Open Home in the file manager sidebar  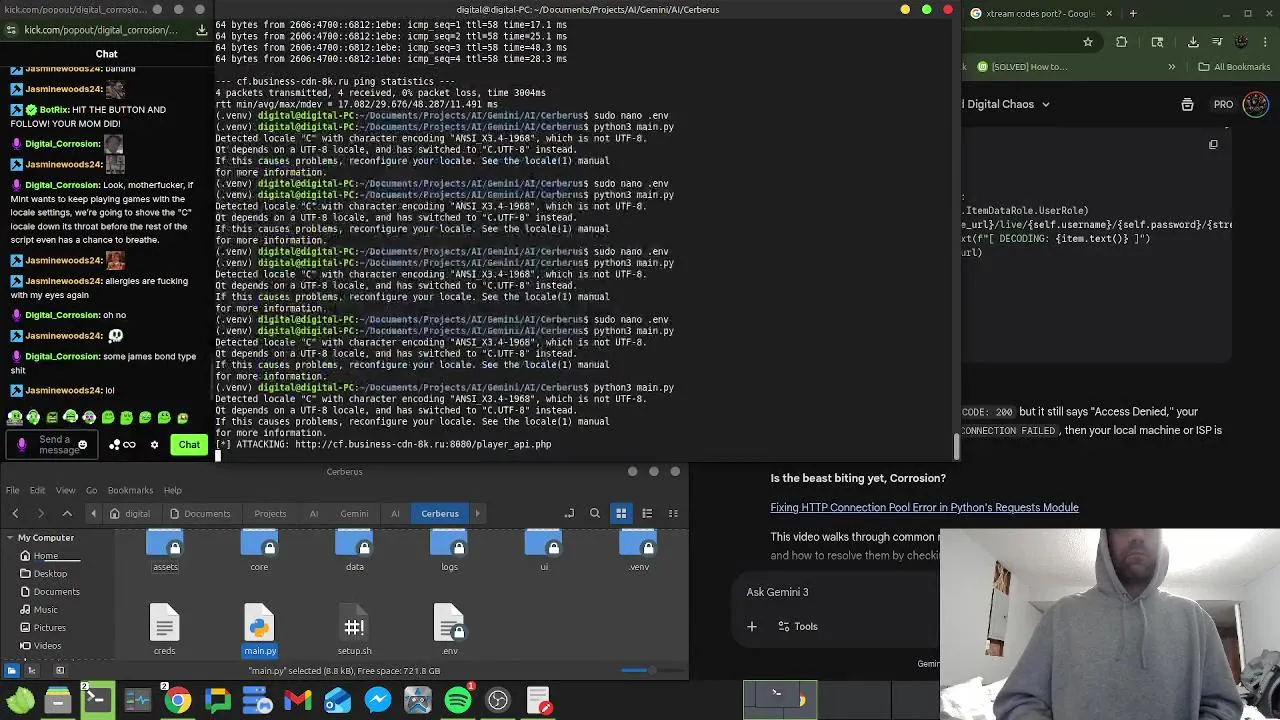point(46,556)
